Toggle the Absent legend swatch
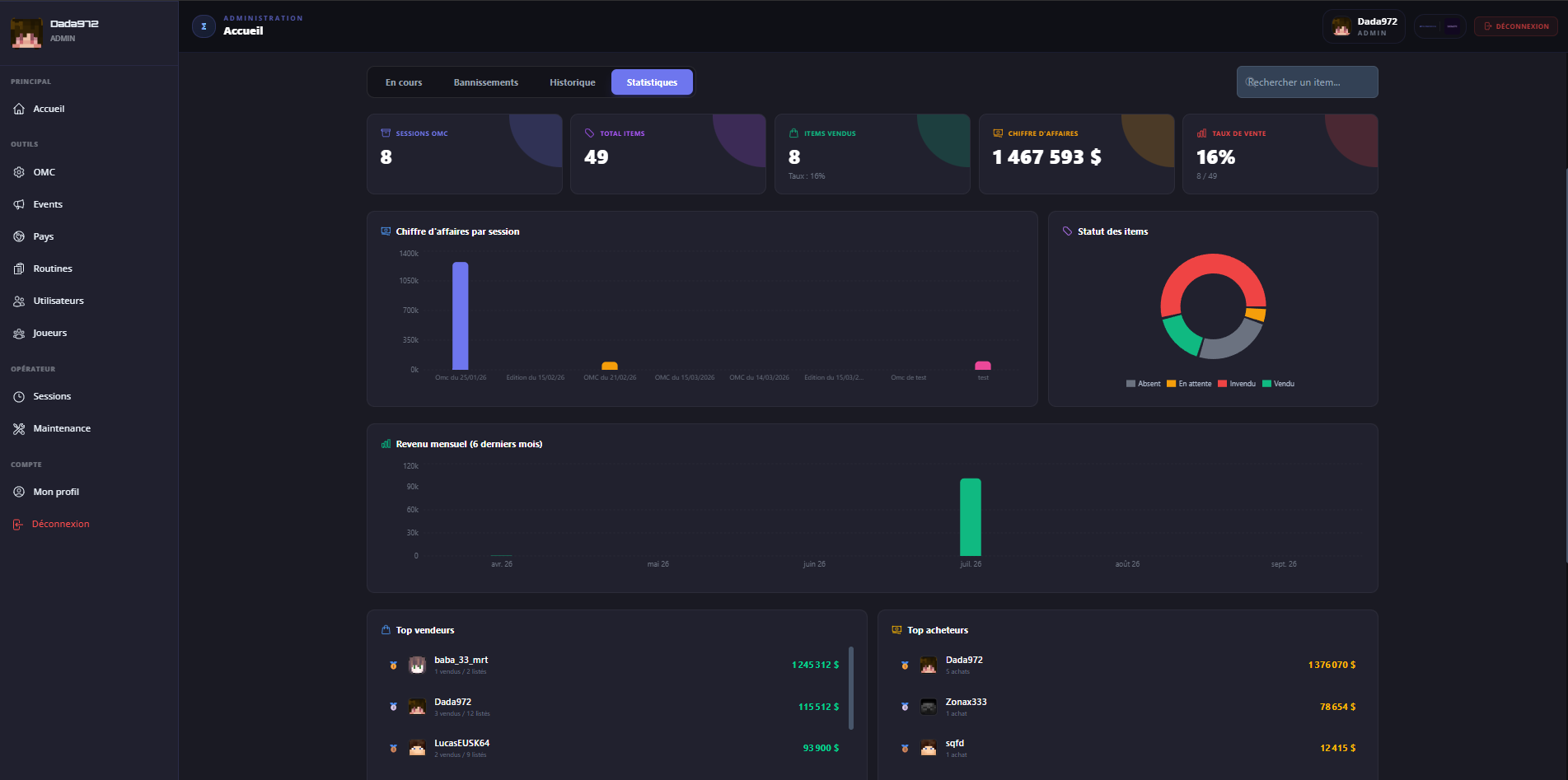1568x780 pixels. 1130,384
